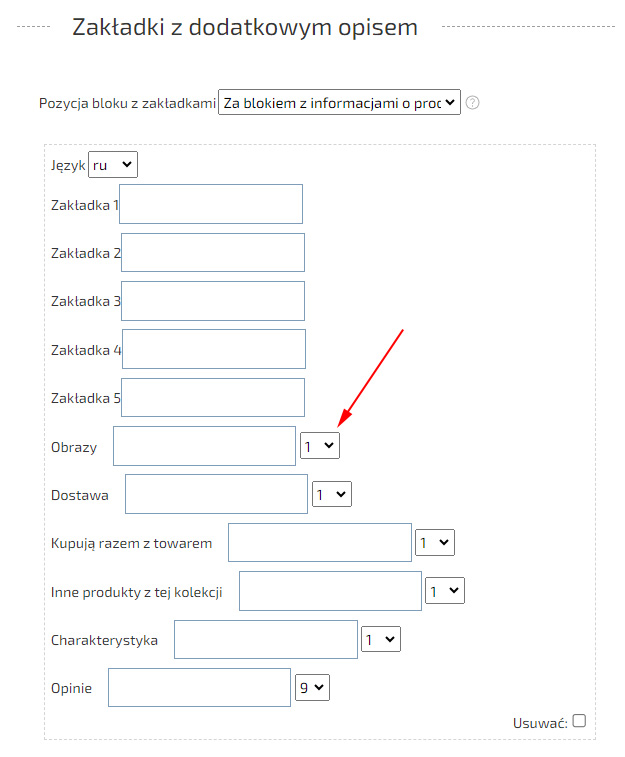Open the Inne produkty z tej kolekcji dropdown
Viewport: 625px width, 757px height.
pyautogui.click(x=445, y=591)
